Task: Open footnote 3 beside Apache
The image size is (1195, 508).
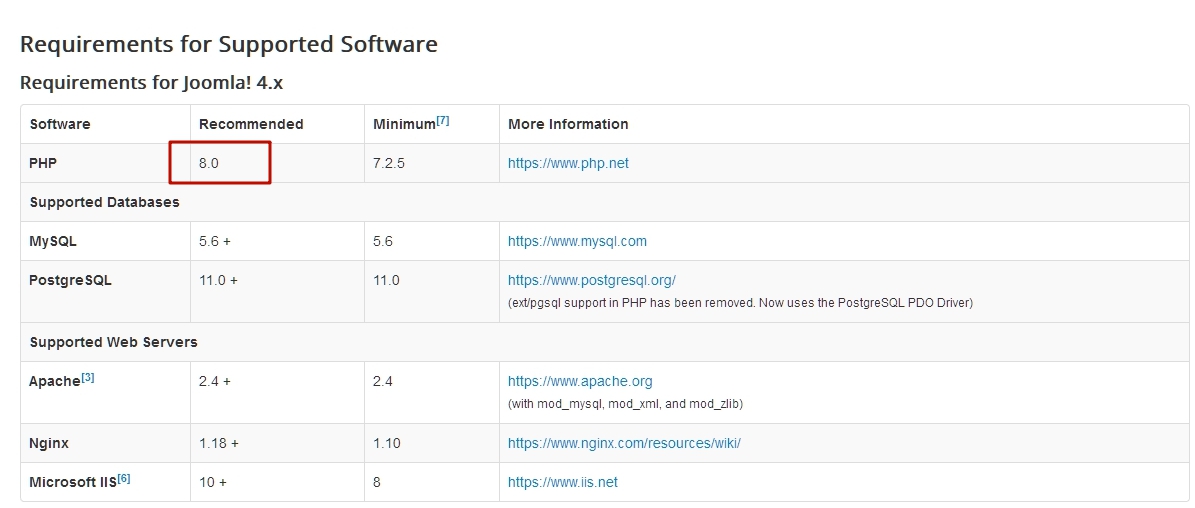Action: pos(88,378)
